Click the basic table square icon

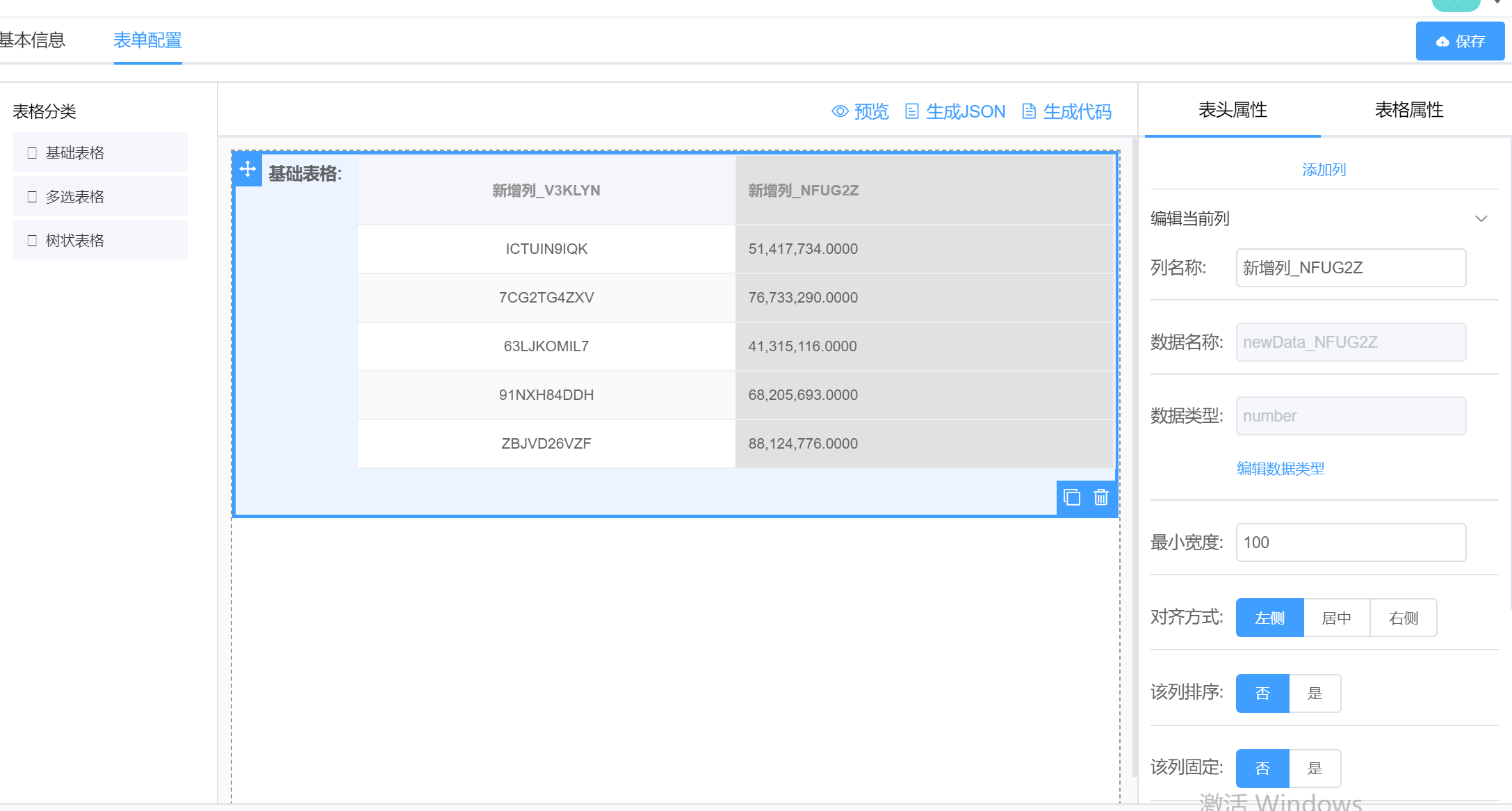tap(32, 153)
